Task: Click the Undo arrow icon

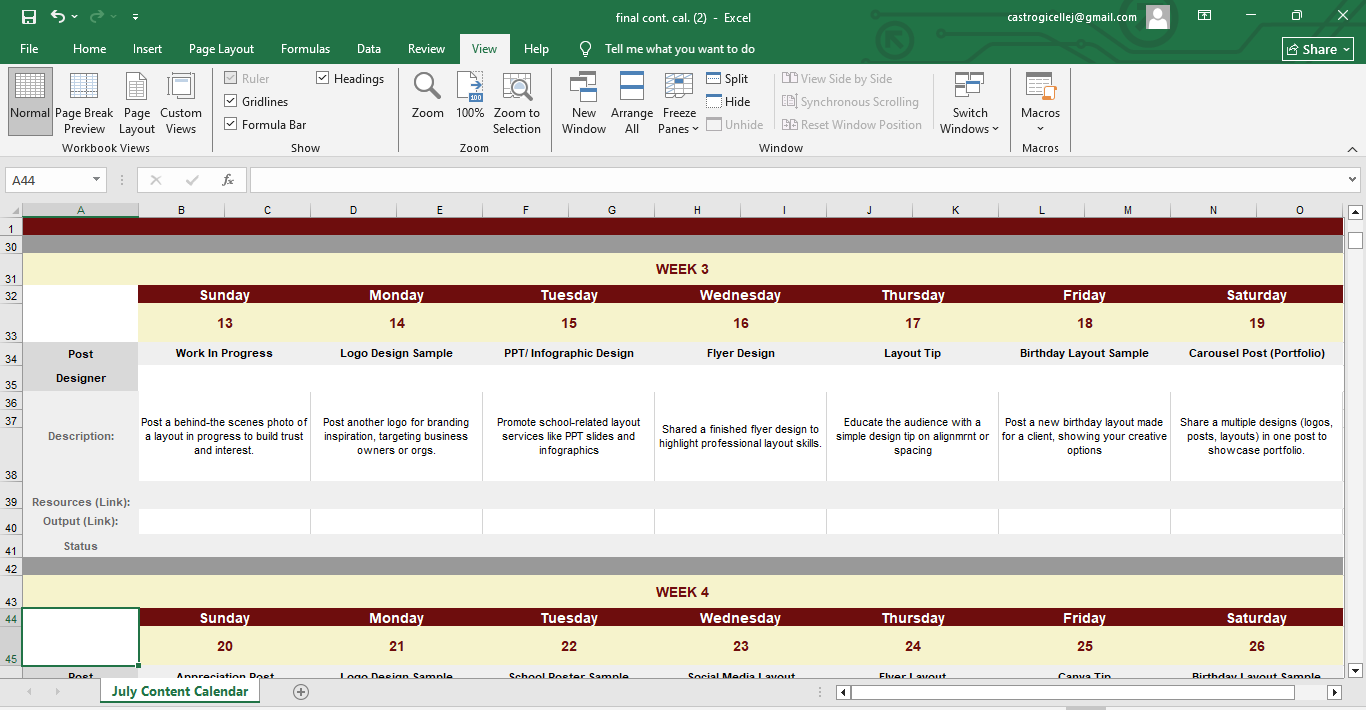Action: tap(58, 17)
